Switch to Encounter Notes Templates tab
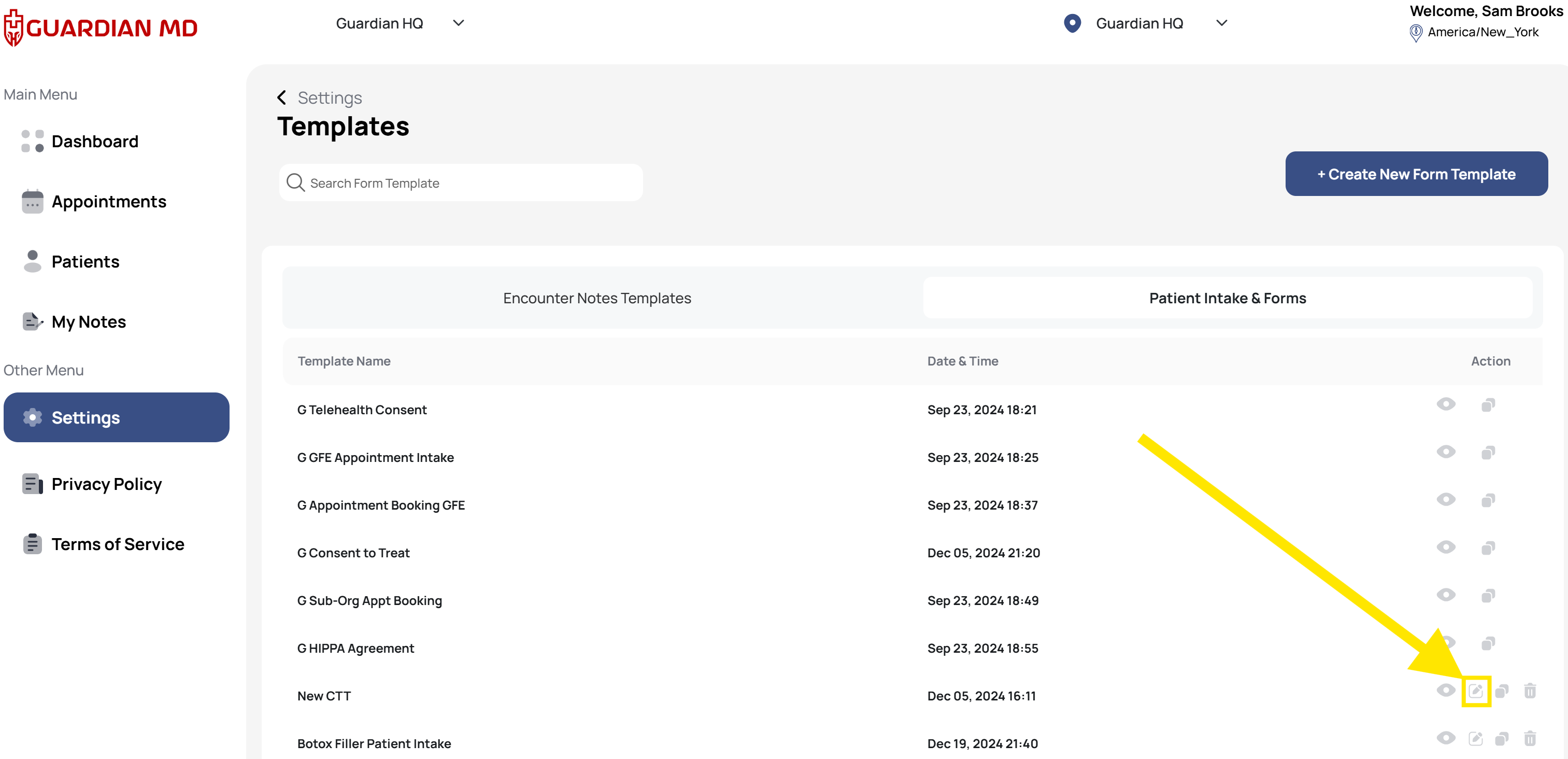 click(596, 298)
